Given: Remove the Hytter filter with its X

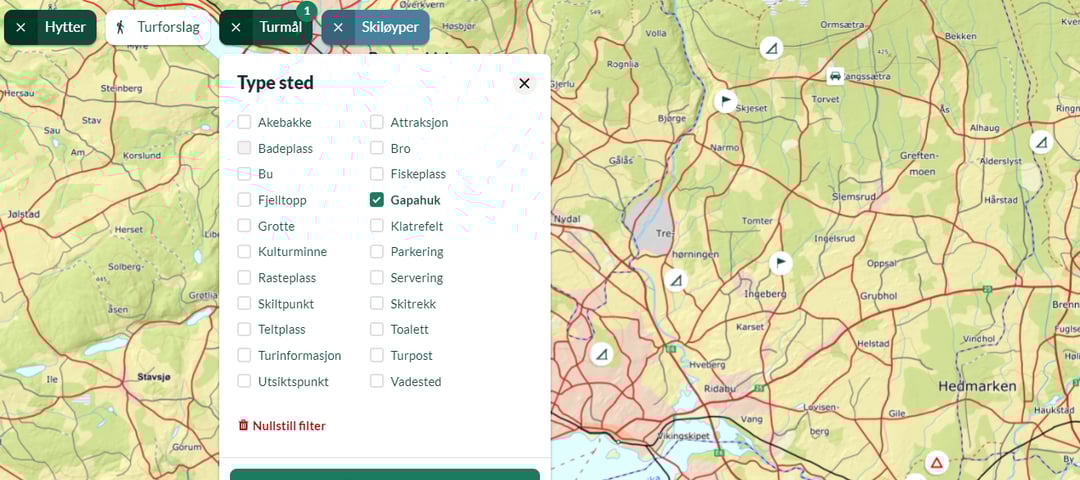Looking at the screenshot, I should 21,27.
